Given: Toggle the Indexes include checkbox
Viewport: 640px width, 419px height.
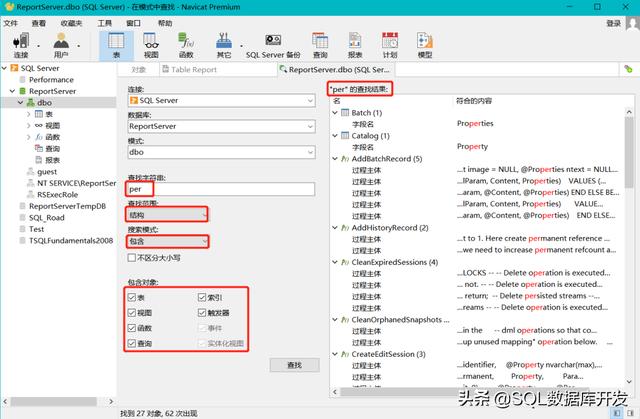Looking at the screenshot, I should (x=202, y=297).
